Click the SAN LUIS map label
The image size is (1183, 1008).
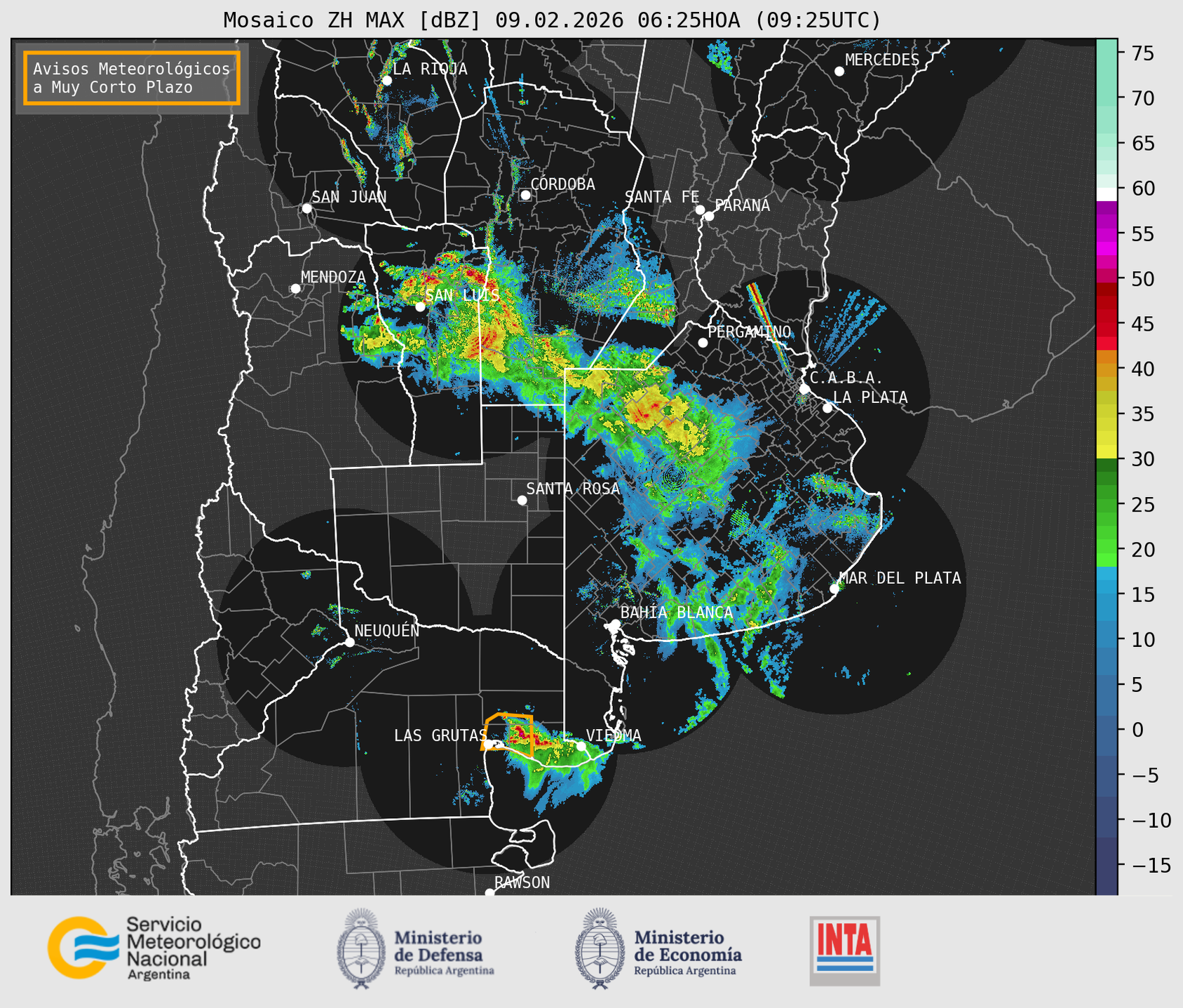[x=463, y=295]
